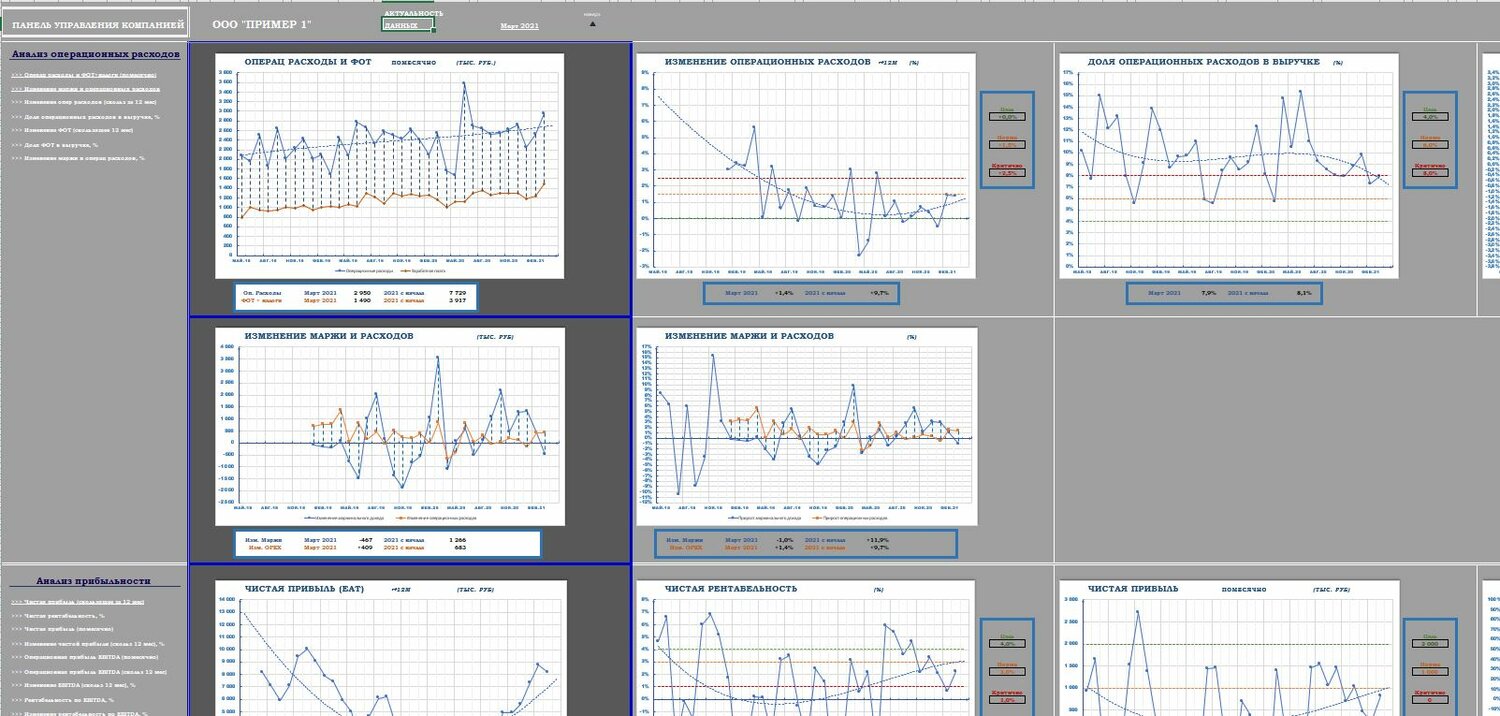Open link «Рентабельность по EBITDA, %»

[62, 699]
